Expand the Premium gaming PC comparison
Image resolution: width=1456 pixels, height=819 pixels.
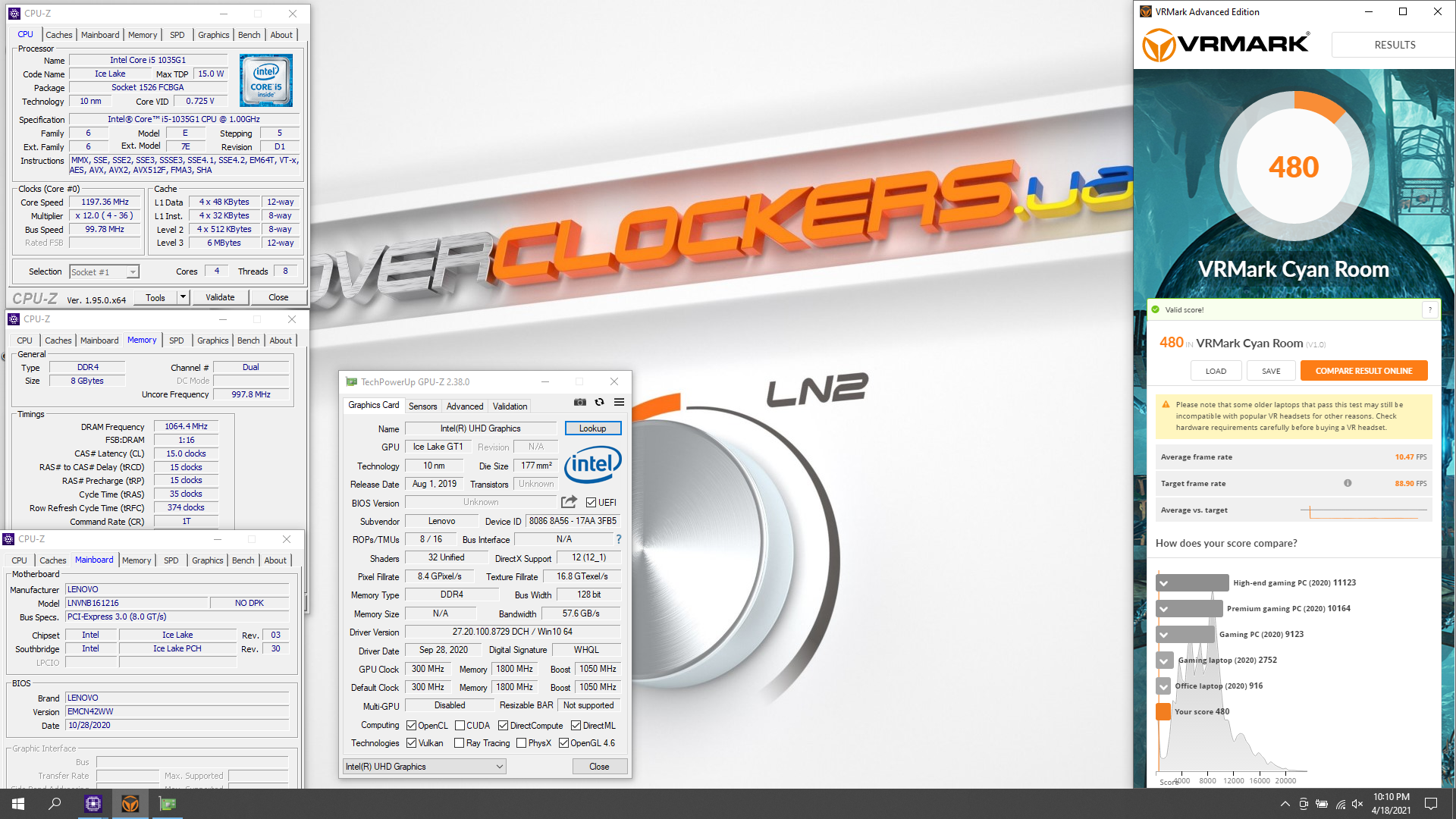coord(1164,609)
